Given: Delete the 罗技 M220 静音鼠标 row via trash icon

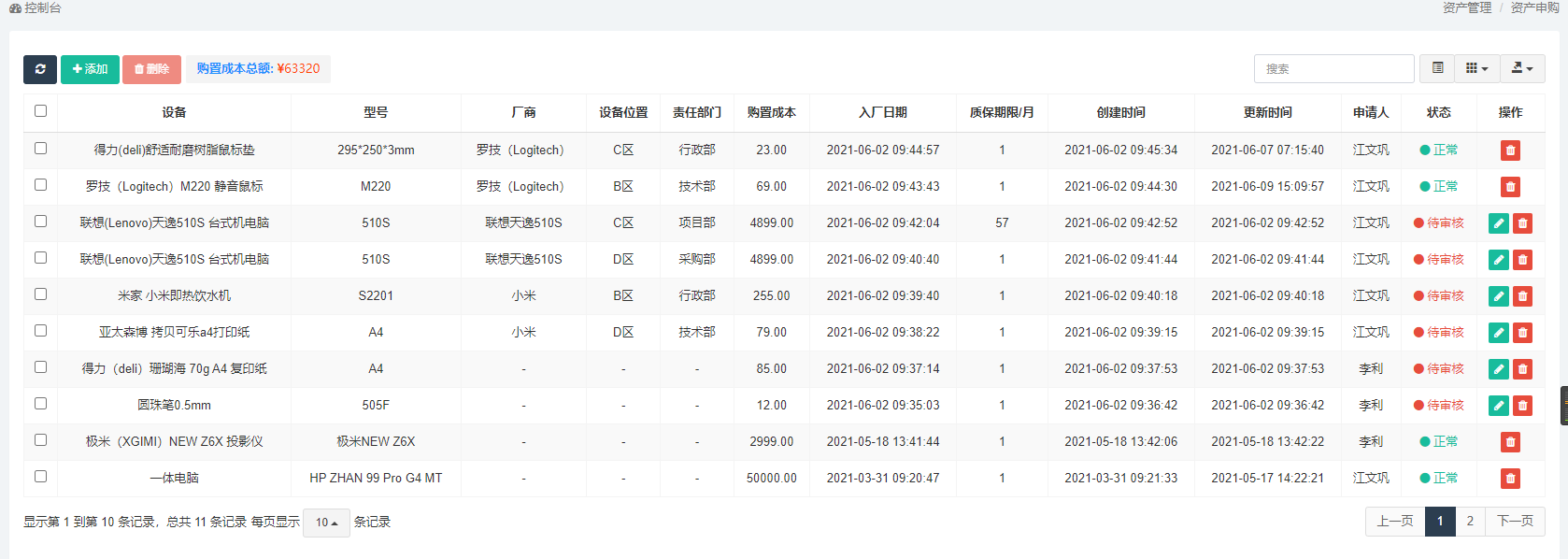Looking at the screenshot, I should [x=1510, y=187].
